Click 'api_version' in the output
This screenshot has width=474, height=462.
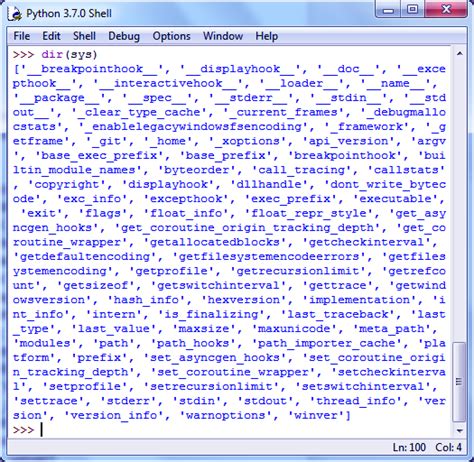tap(349, 141)
